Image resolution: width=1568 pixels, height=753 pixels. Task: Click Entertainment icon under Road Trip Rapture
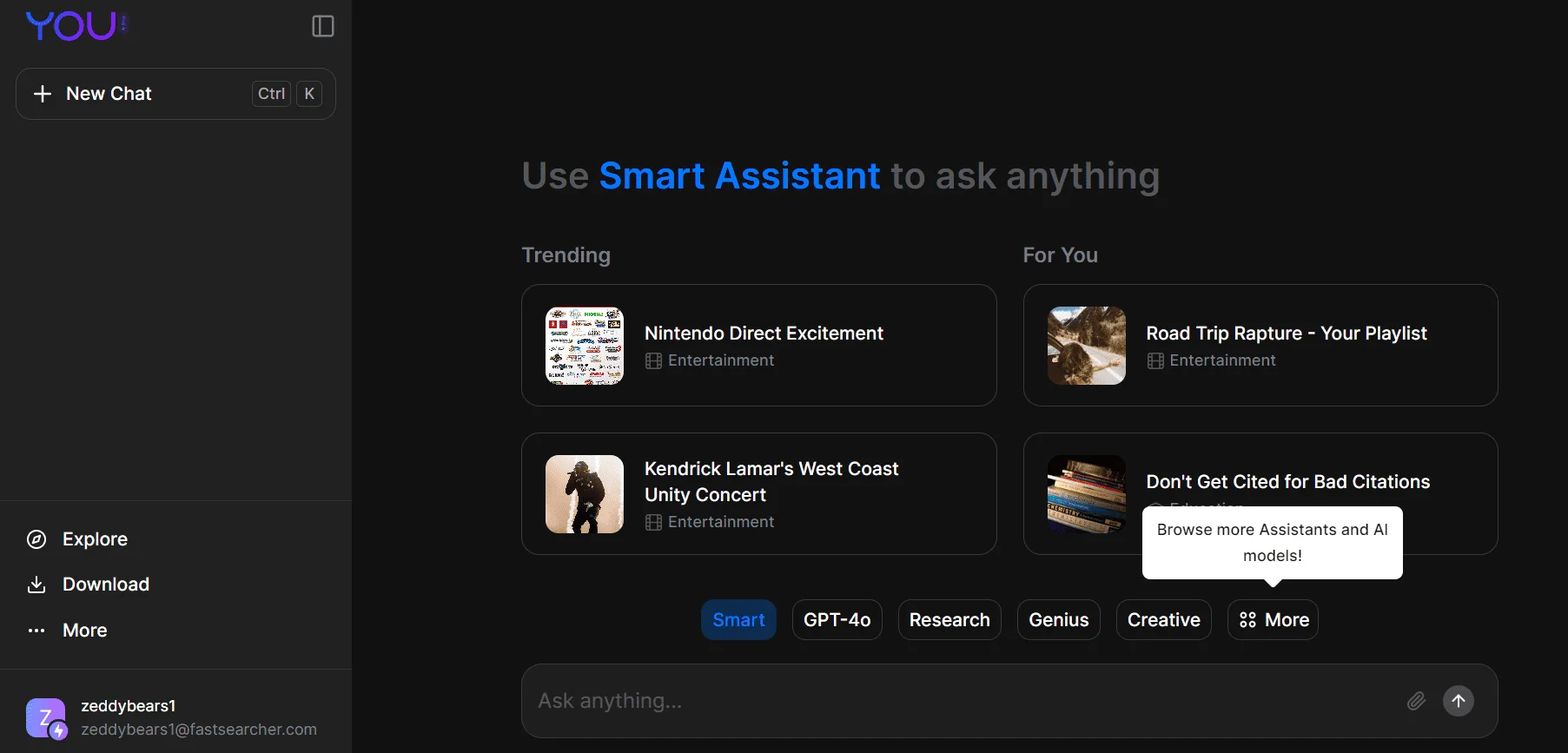(x=1155, y=361)
